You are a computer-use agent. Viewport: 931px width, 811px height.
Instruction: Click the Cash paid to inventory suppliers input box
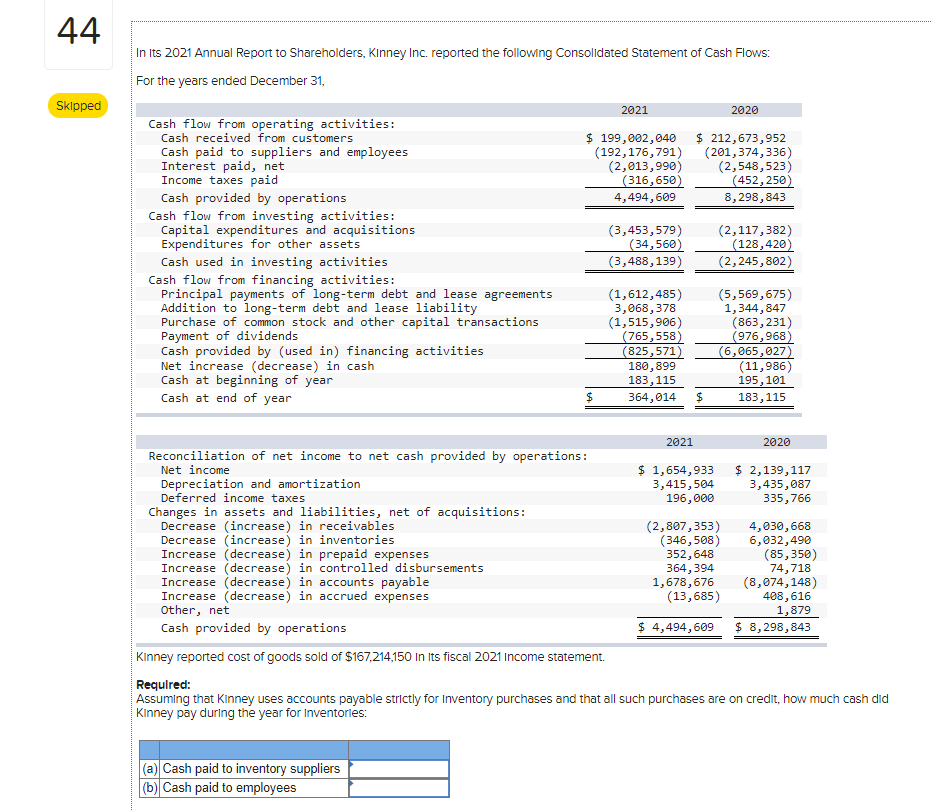click(398, 768)
